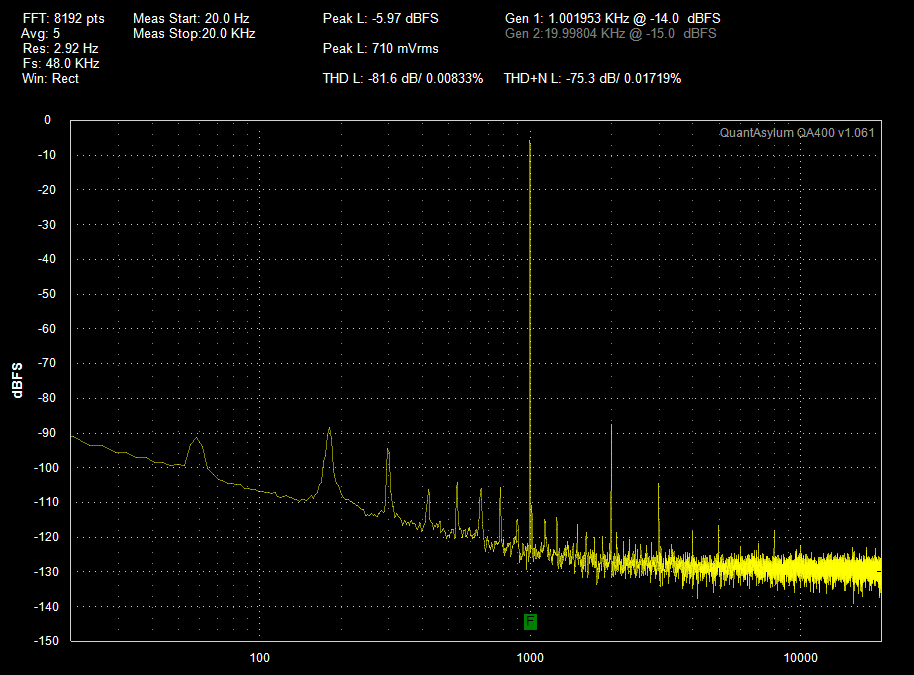The height and width of the screenshot is (675, 914).
Task: Click the Meas Stop 20.0 KHz value
Action: coord(194,33)
